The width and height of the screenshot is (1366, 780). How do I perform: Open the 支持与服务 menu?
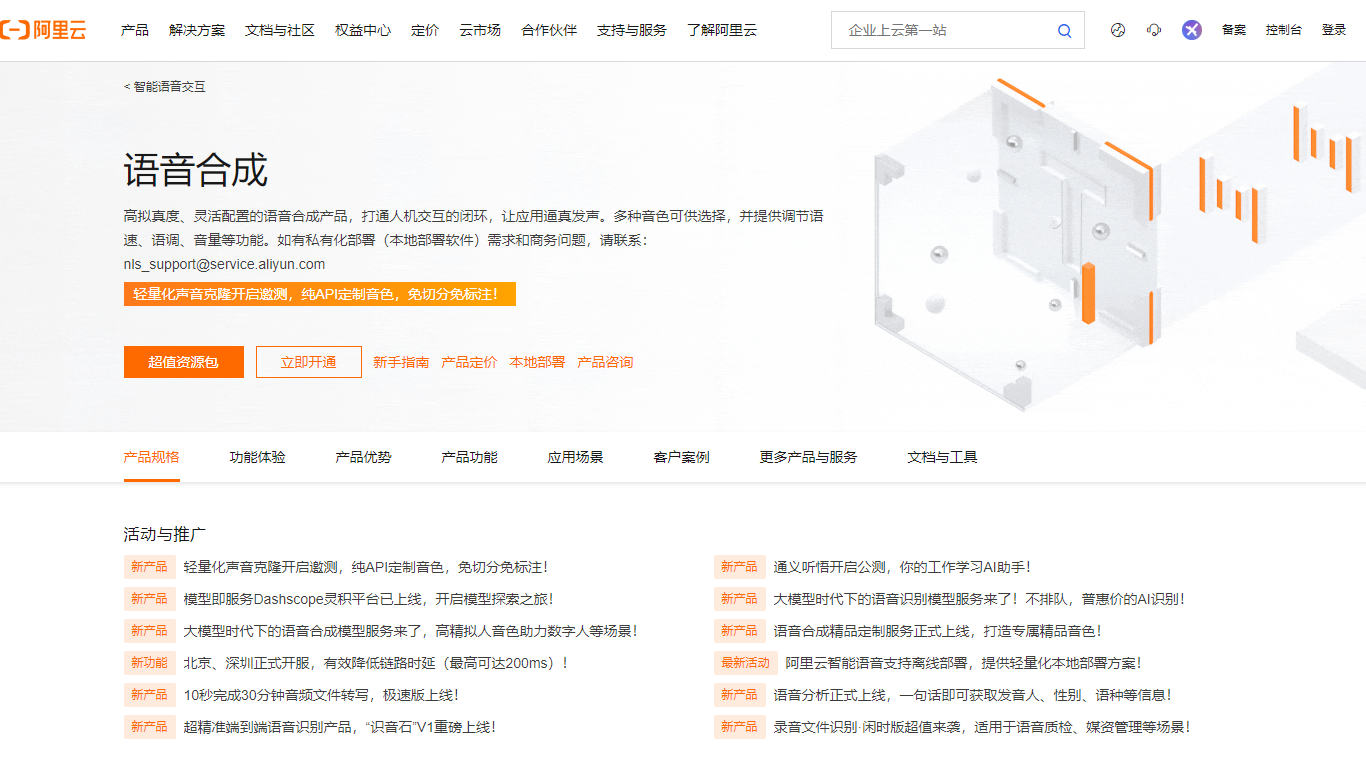(632, 30)
